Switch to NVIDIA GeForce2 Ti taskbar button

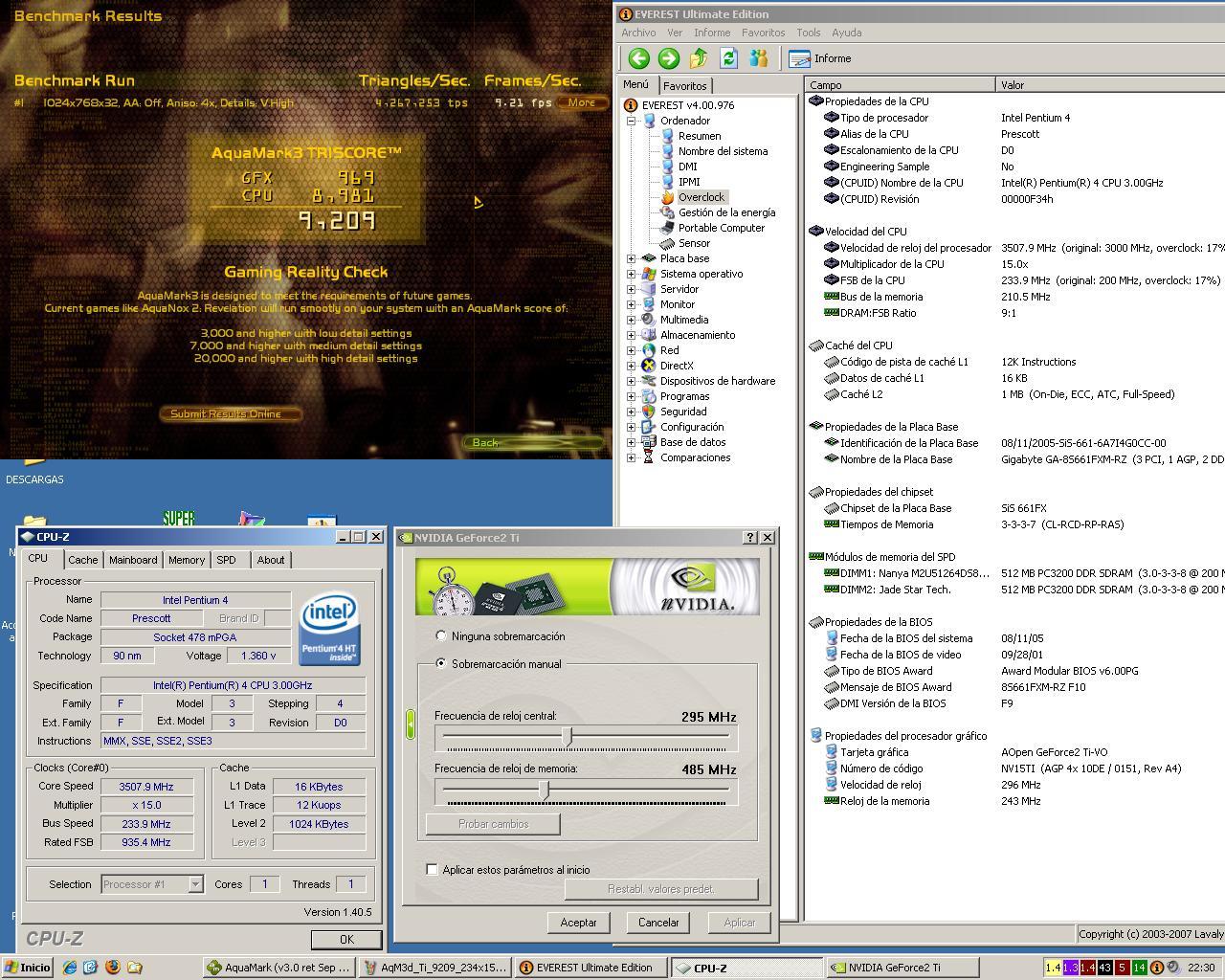(x=902, y=968)
